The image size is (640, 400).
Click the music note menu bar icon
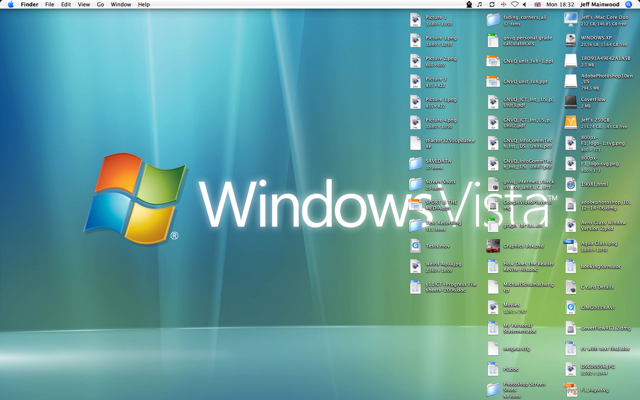pos(480,4)
